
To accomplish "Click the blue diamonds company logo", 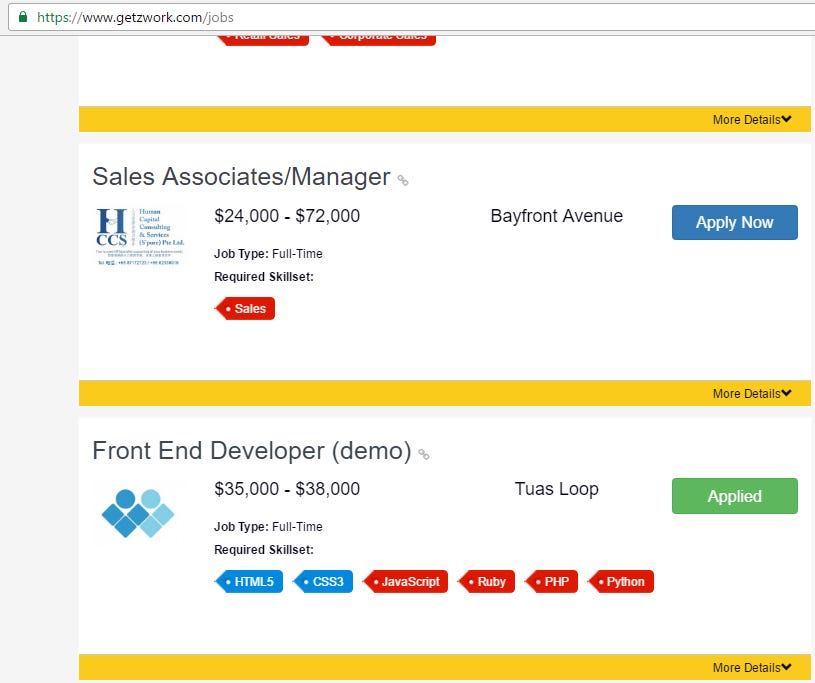I will pyautogui.click(x=138, y=512).
